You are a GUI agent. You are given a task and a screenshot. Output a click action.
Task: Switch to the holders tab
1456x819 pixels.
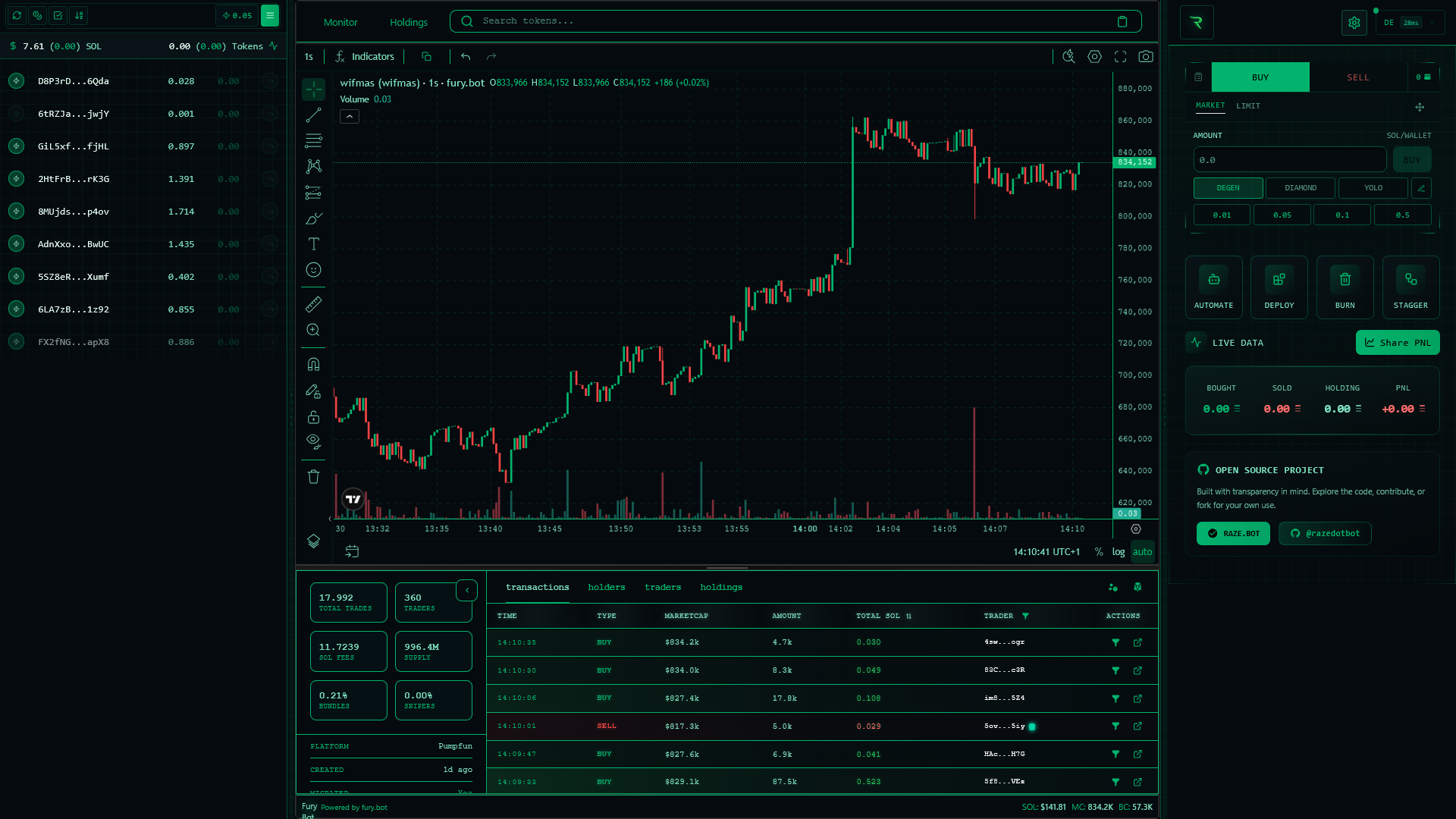606,587
